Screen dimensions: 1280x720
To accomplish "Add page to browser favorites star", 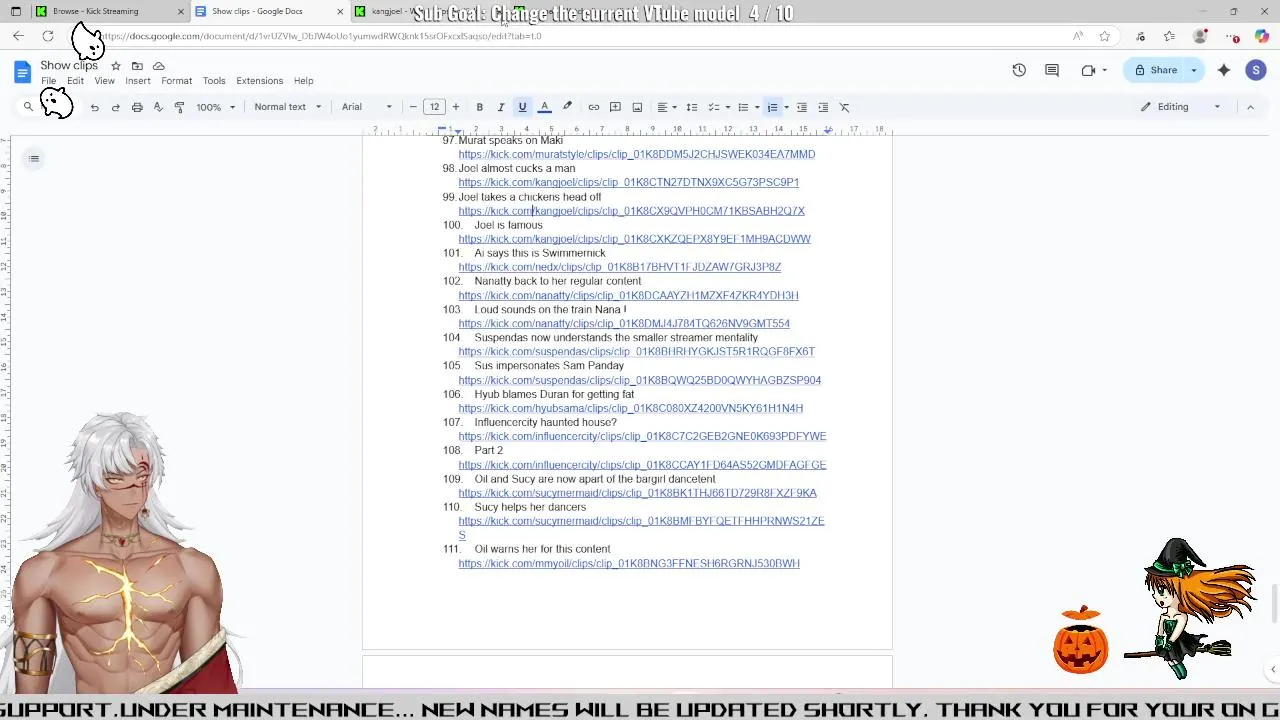I will tap(1104, 36).
